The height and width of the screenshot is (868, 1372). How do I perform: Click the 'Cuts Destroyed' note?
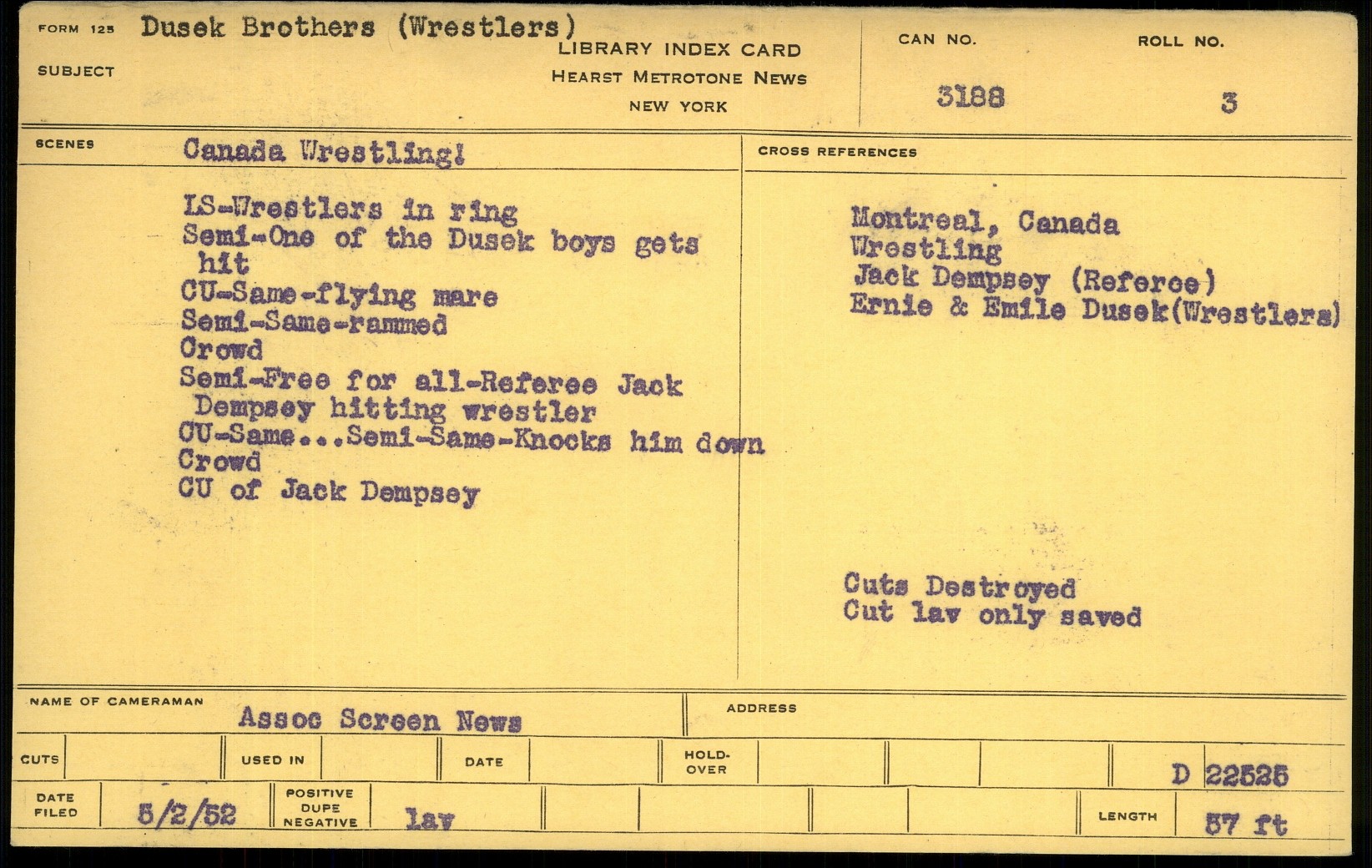click(959, 586)
